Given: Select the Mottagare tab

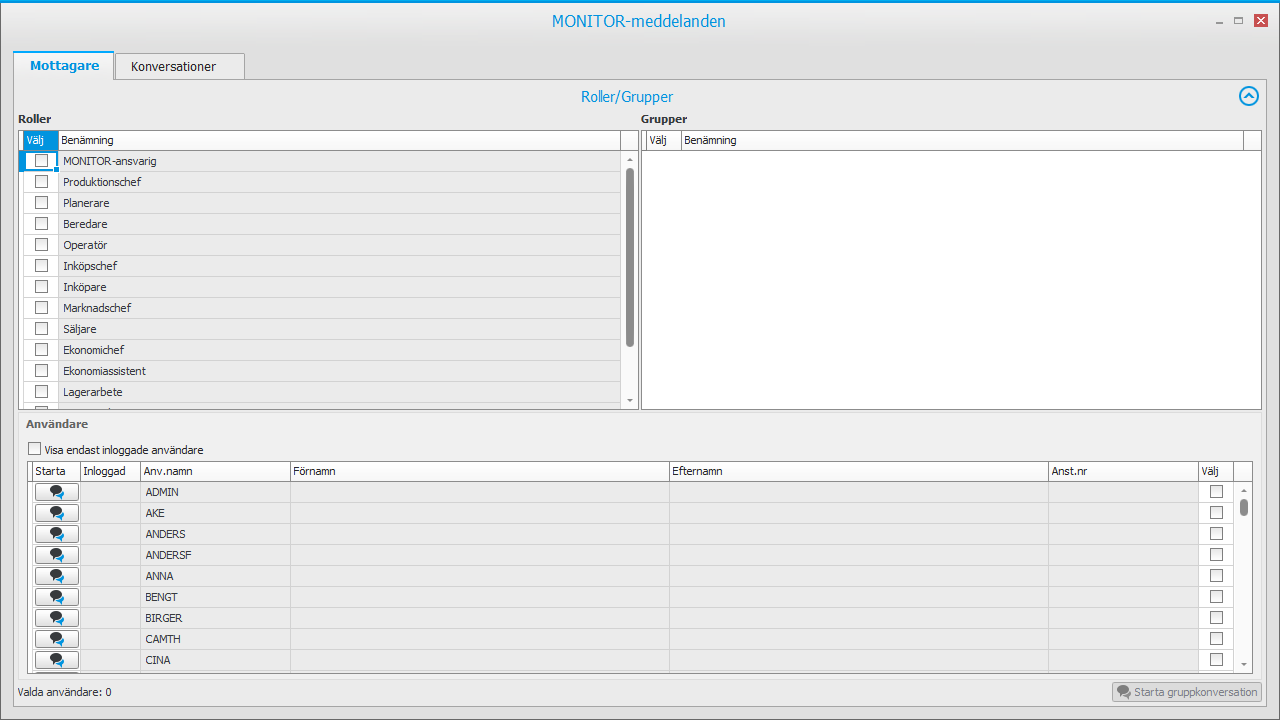Looking at the screenshot, I should pos(64,66).
